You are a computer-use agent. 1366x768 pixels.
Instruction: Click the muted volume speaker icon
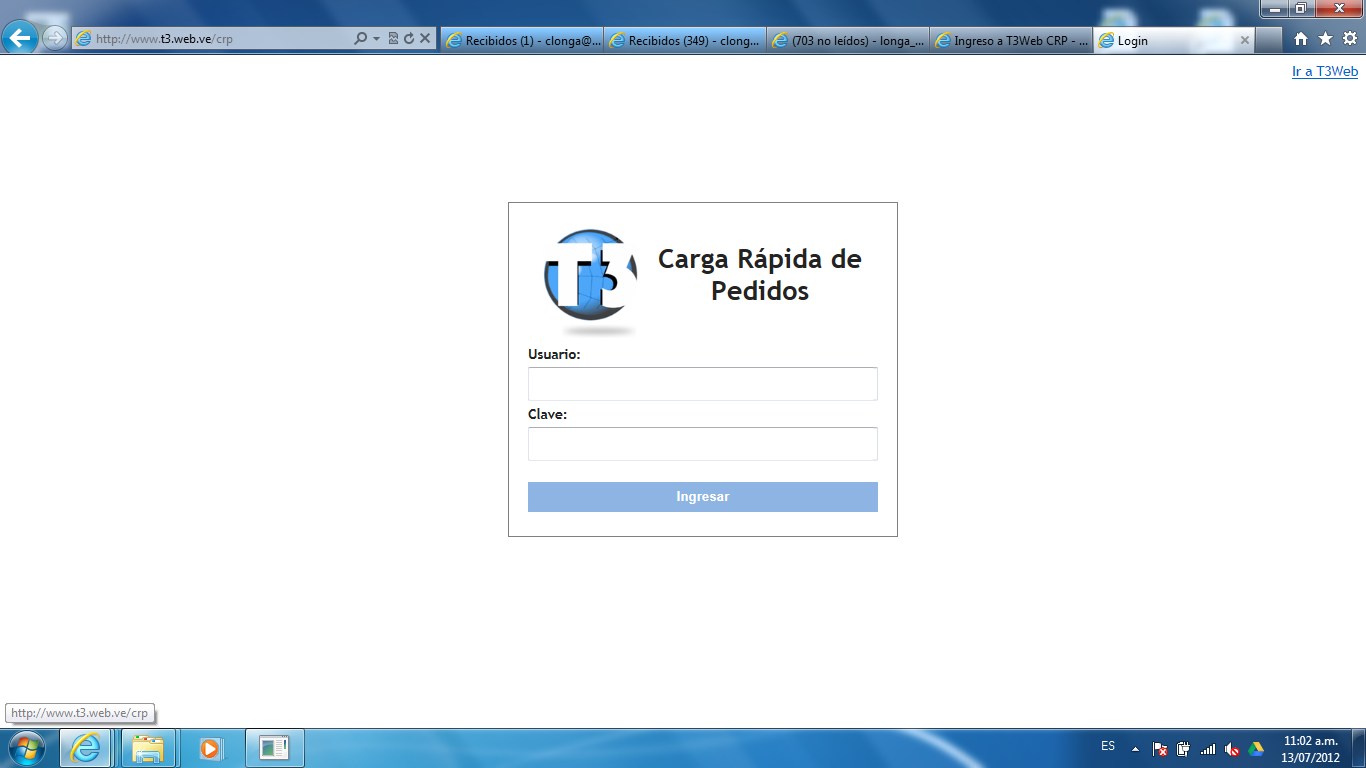coord(1232,748)
